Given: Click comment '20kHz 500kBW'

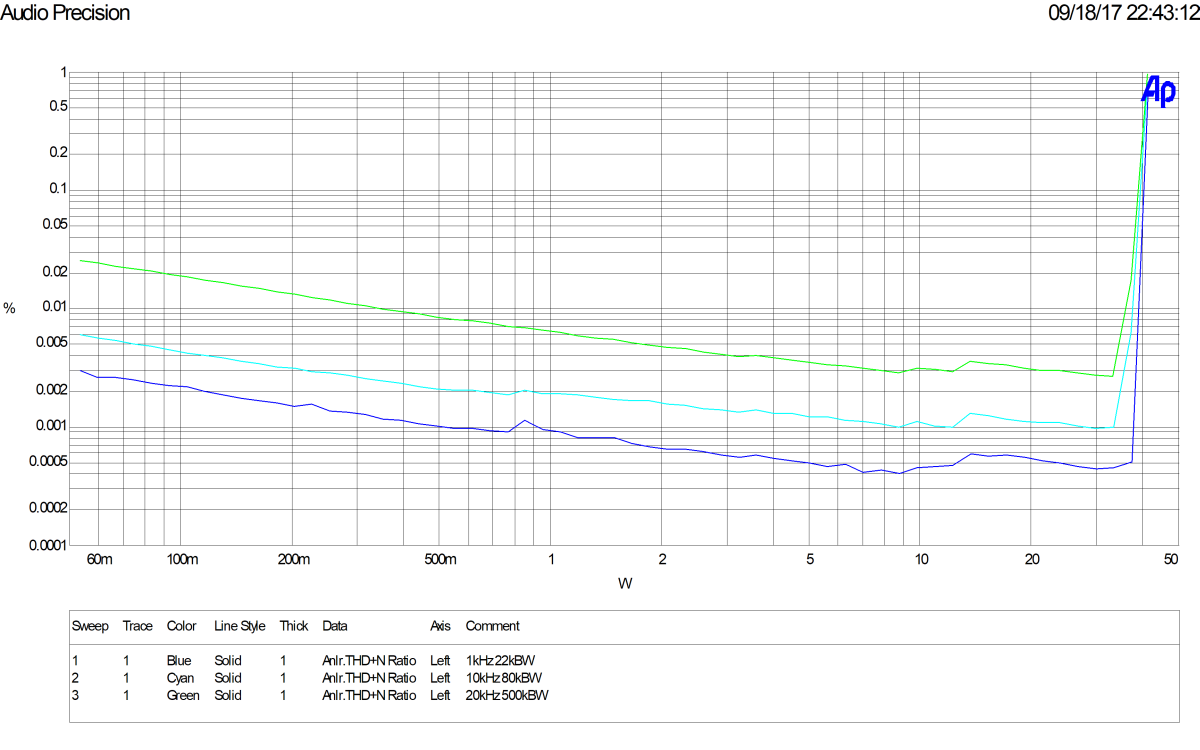Looking at the screenshot, I should (507, 695).
